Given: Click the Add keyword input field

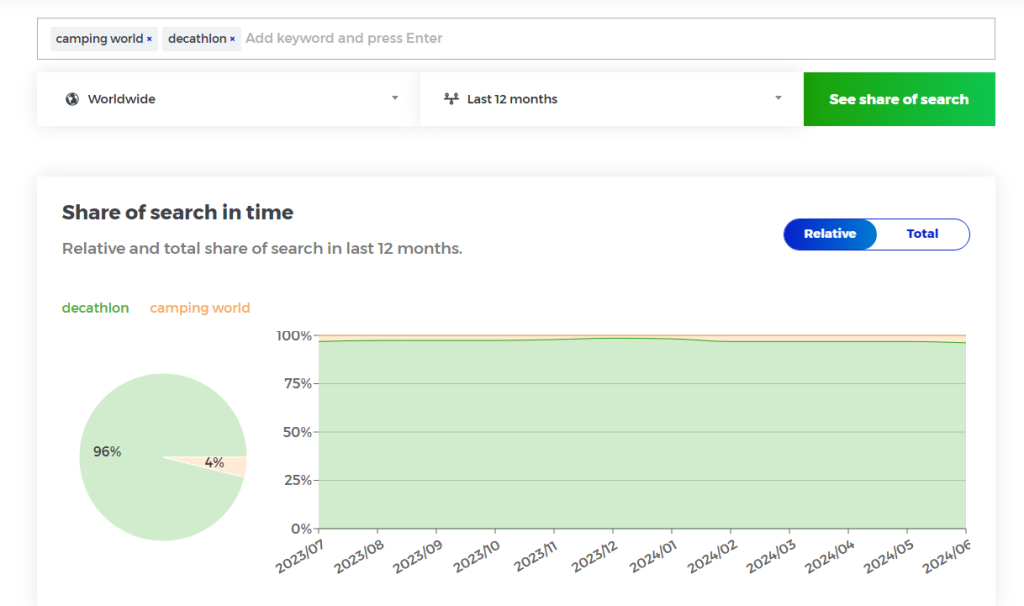Looking at the screenshot, I should pyautogui.click(x=619, y=39).
